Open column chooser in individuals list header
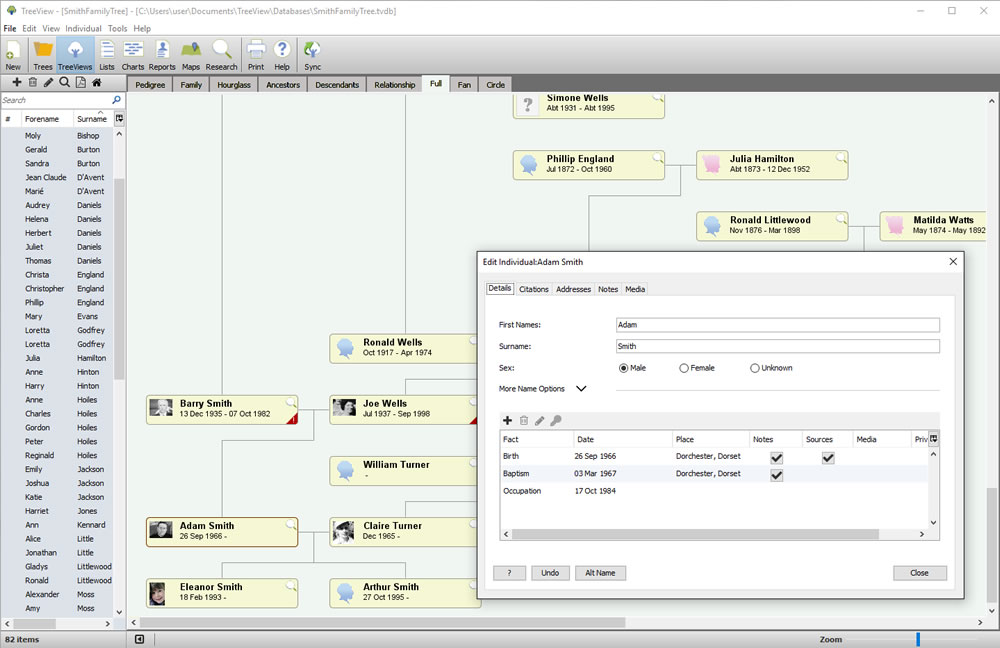This screenshot has width=1000, height=648. pos(119,119)
